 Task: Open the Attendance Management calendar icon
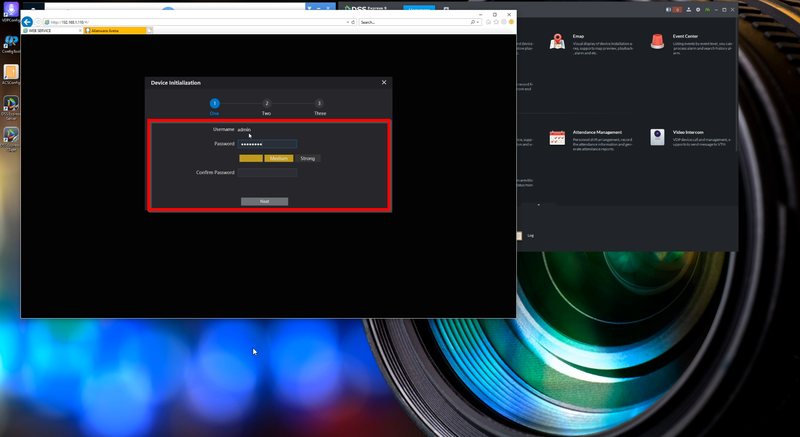557,138
